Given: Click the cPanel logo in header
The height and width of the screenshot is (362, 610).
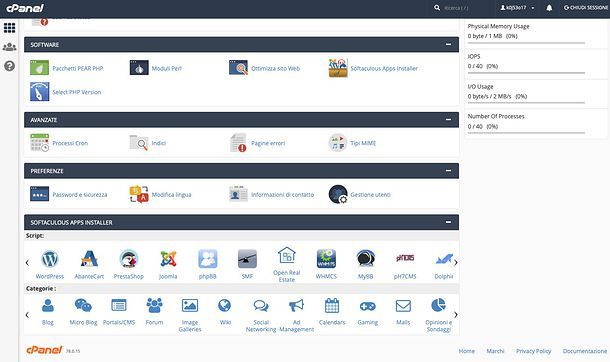Looking at the screenshot, I should coord(25,8).
